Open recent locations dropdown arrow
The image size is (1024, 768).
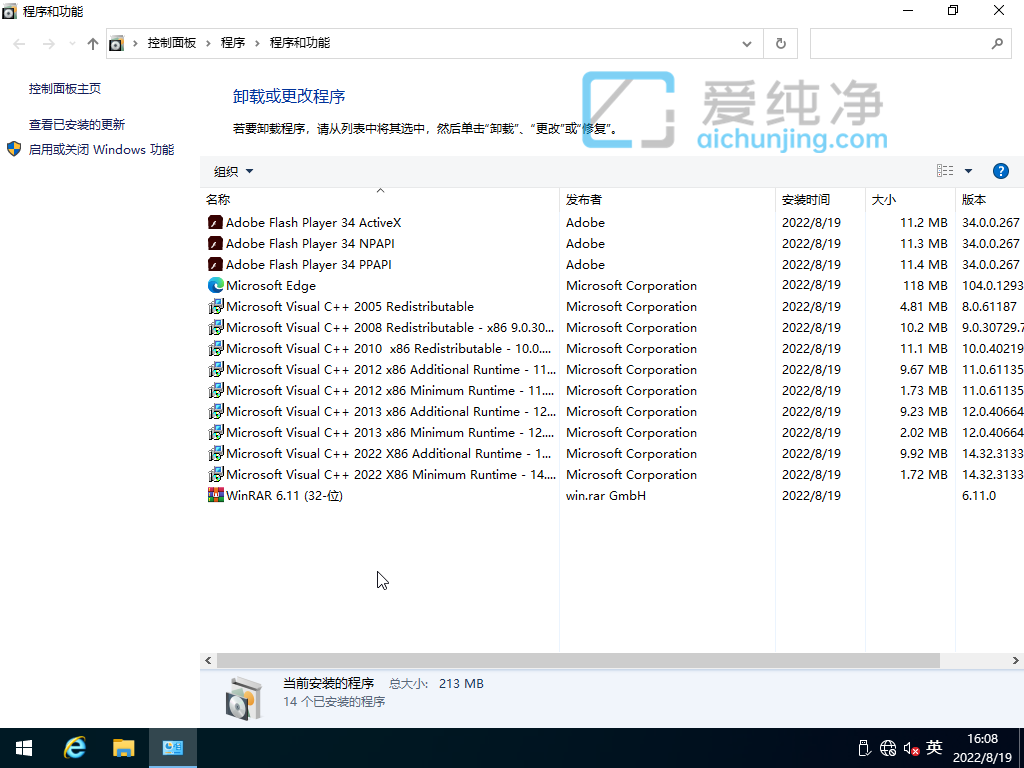tap(72, 44)
